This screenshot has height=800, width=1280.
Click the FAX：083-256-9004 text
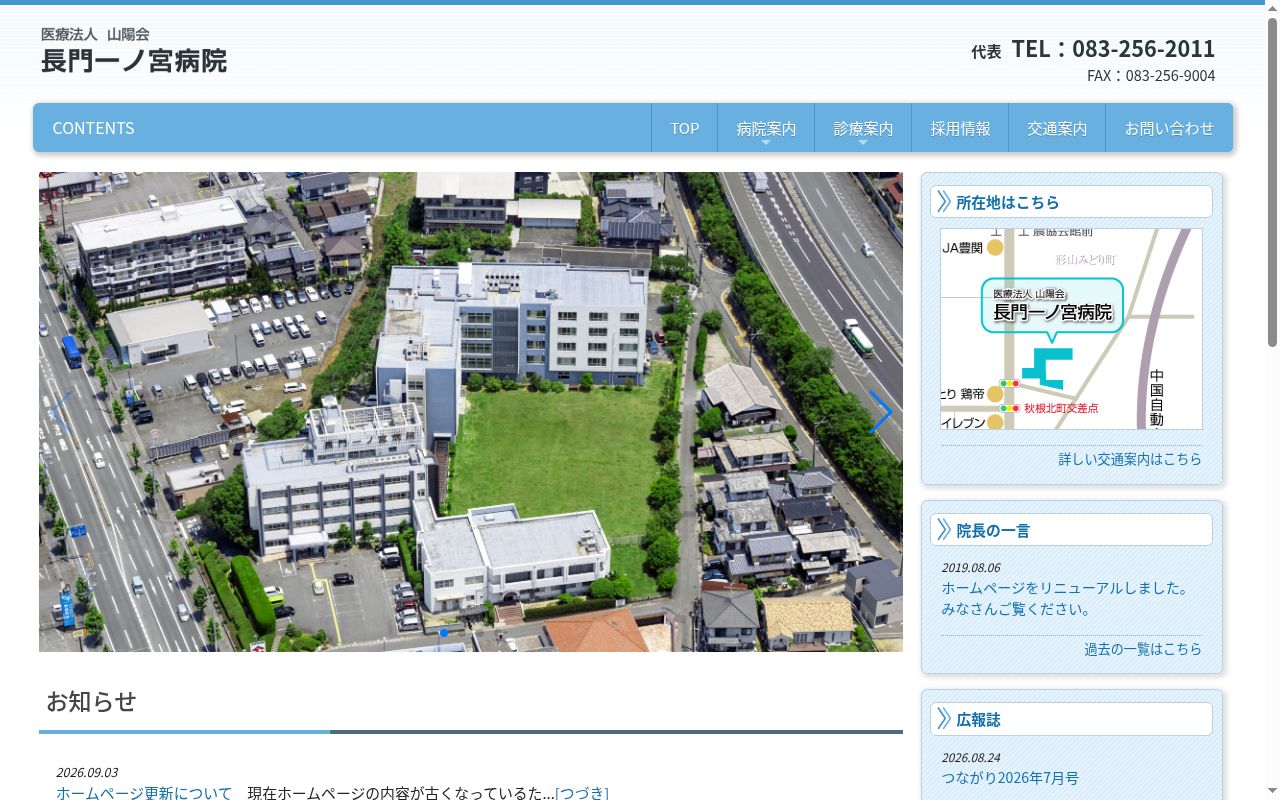tap(1151, 76)
